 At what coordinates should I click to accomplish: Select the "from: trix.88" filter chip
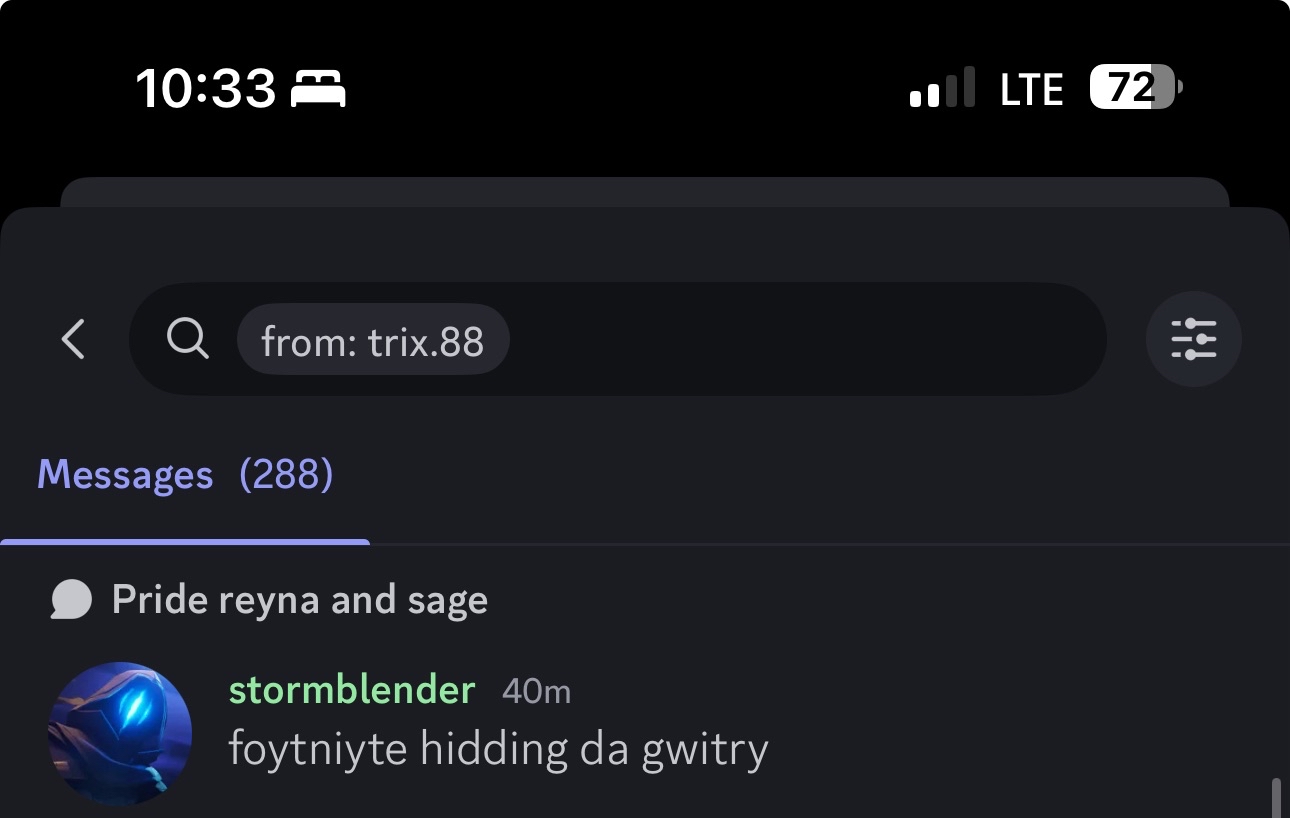click(x=373, y=340)
